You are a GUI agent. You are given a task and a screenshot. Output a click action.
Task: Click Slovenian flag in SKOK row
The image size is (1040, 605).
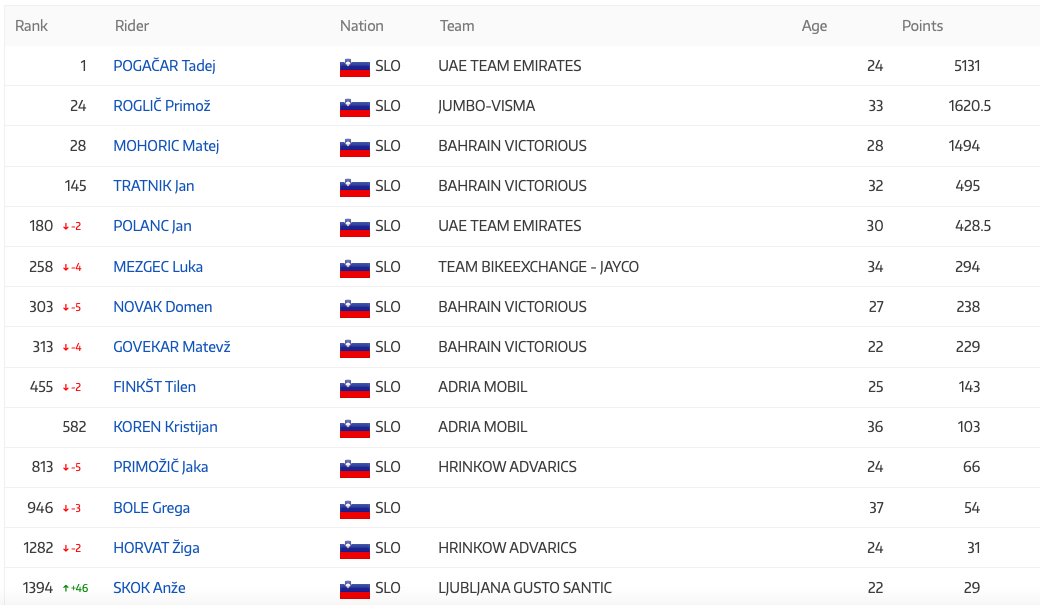[355, 589]
